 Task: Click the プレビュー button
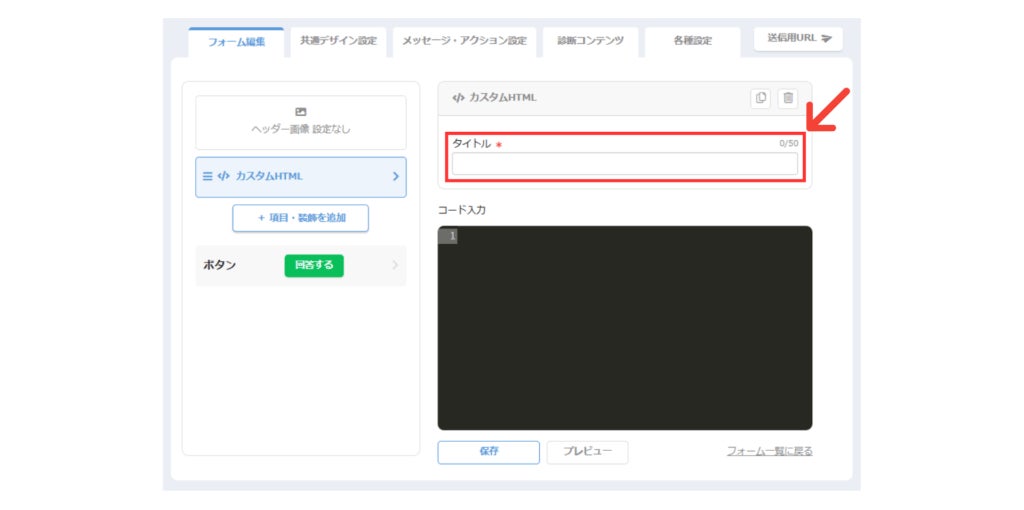[587, 452]
